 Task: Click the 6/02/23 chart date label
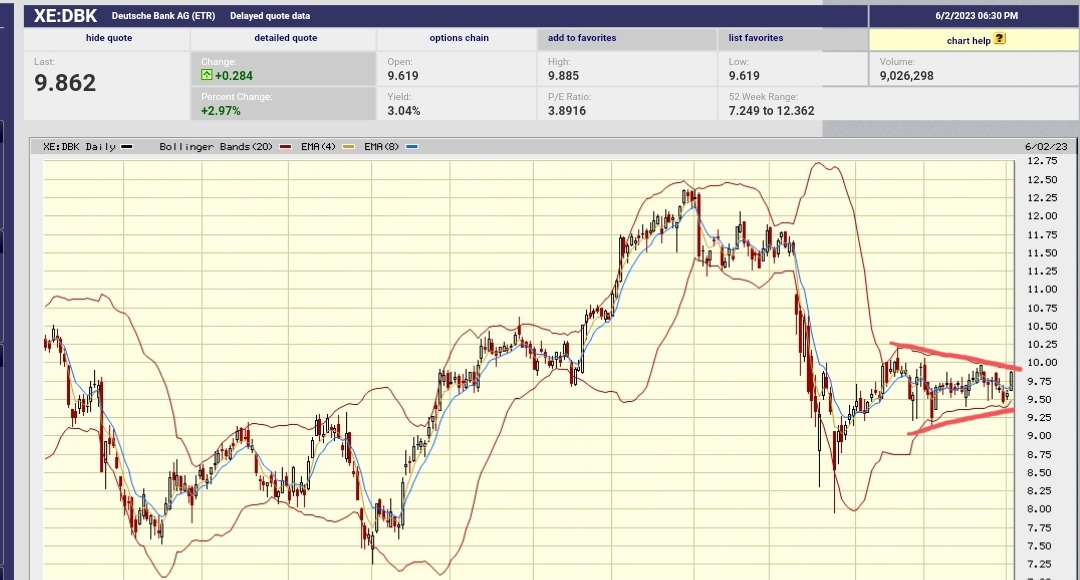click(1046, 147)
